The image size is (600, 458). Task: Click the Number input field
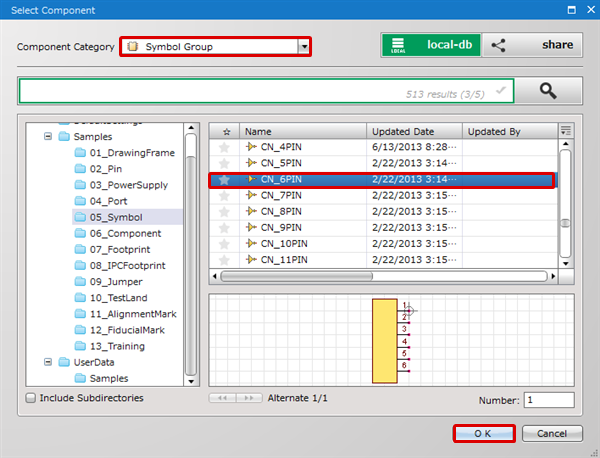click(x=548, y=400)
